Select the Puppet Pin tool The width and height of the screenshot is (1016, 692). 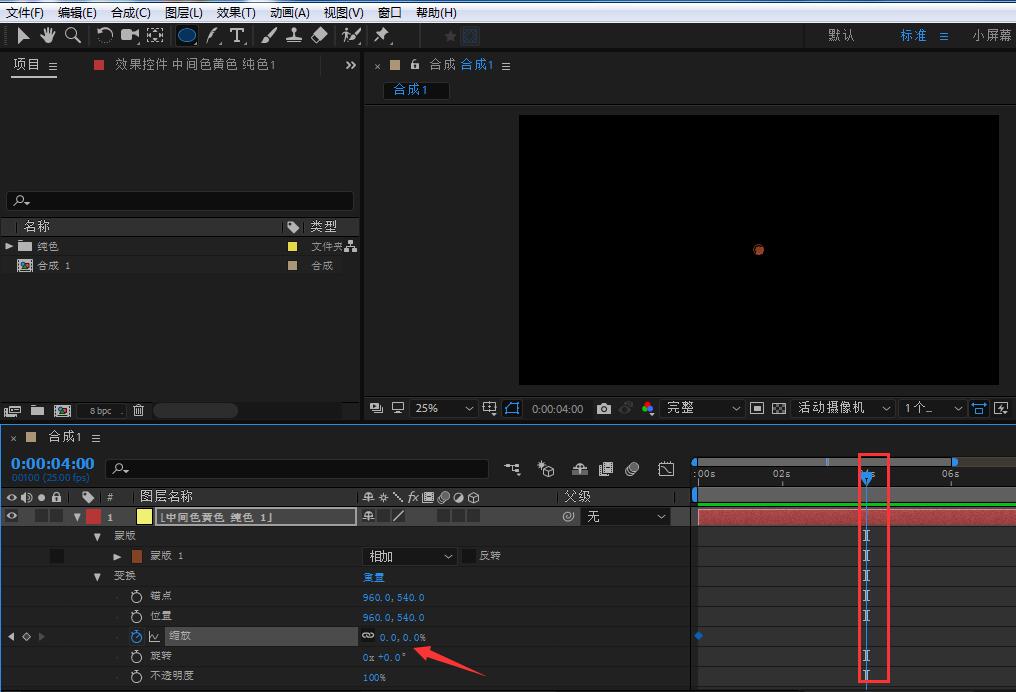[x=381, y=35]
